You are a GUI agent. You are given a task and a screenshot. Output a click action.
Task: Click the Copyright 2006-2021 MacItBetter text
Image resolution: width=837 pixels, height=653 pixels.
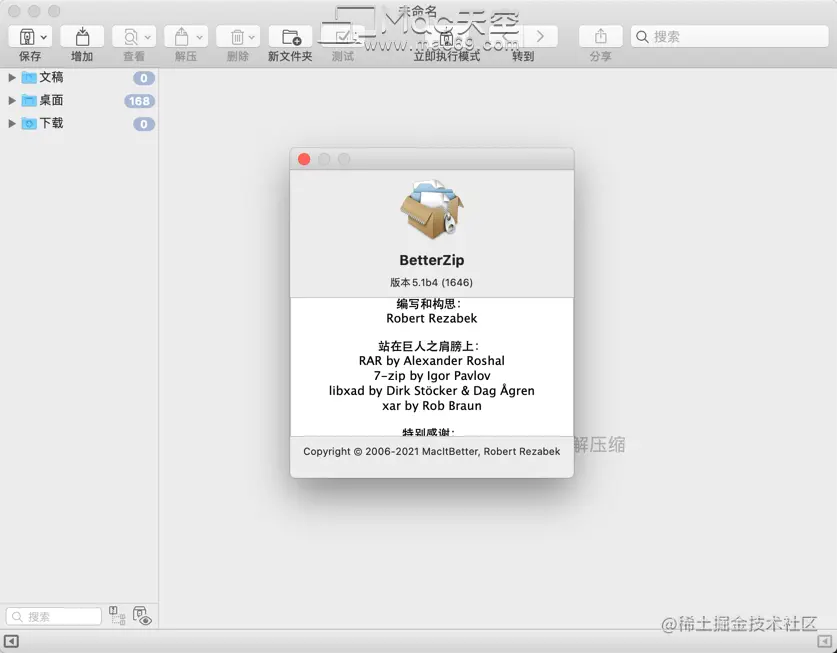432,451
